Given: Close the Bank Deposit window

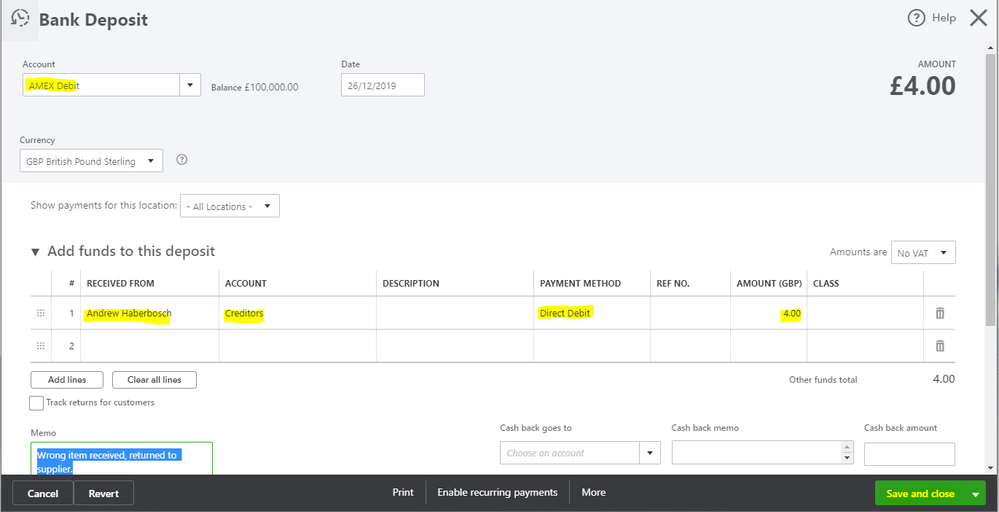Looking at the screenshot, I should [x=977, y=18].
